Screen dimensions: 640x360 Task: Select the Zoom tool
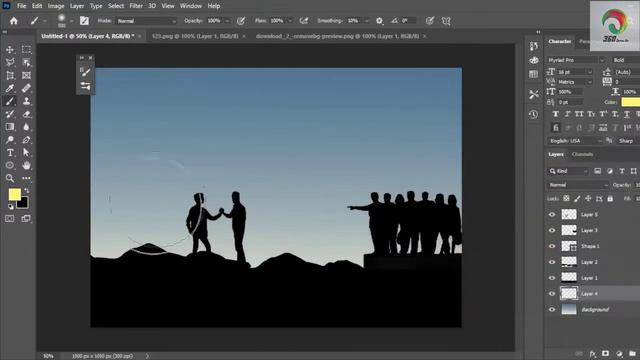(x=10, y=178)
